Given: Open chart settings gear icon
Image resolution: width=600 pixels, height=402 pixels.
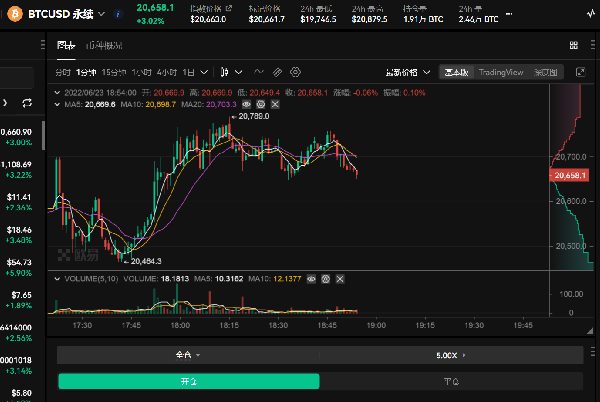Looking at the screenshot, I should coord(296,72).
